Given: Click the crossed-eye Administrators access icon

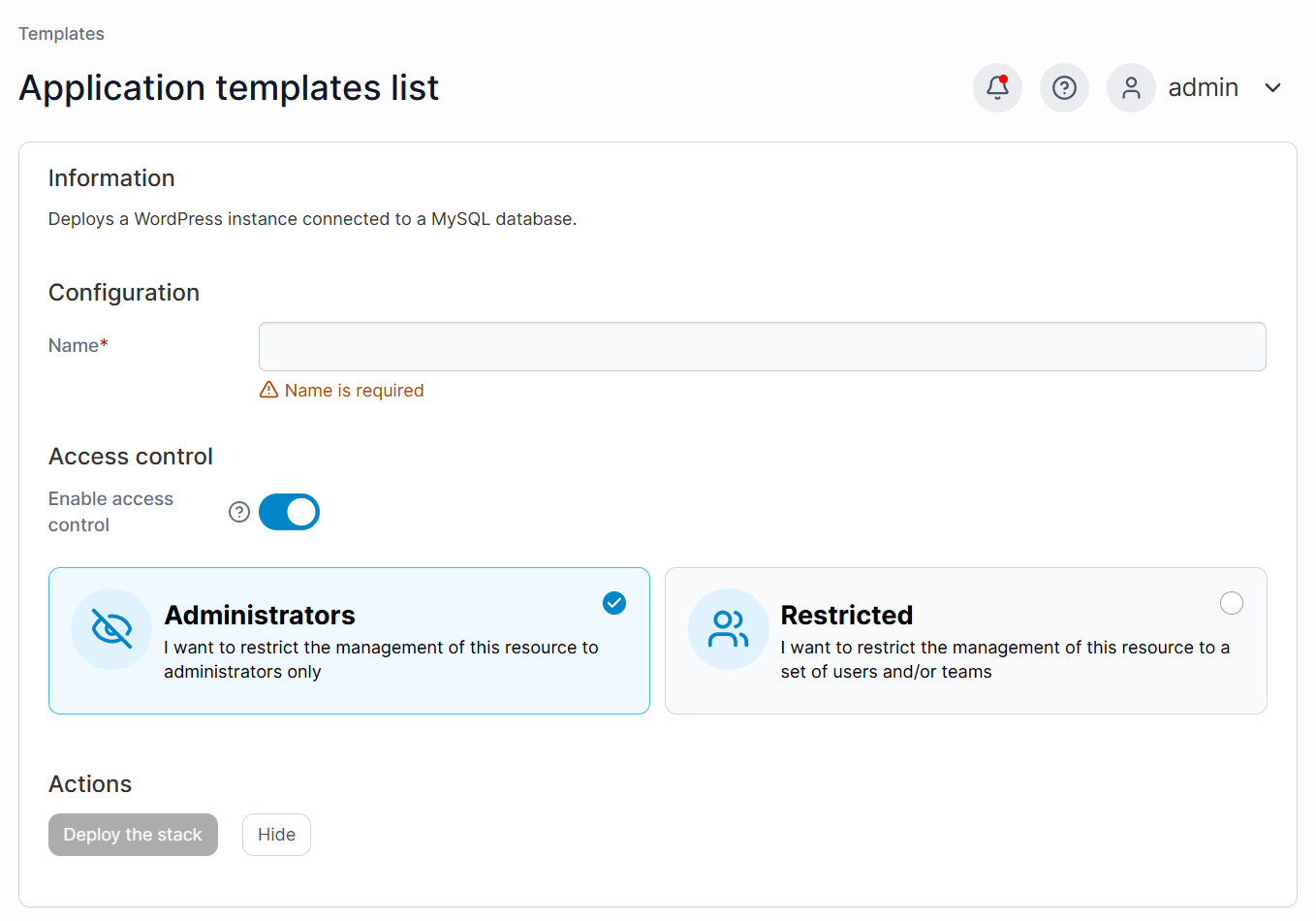Looking at the screenshot, I should (x=110, y=629).
